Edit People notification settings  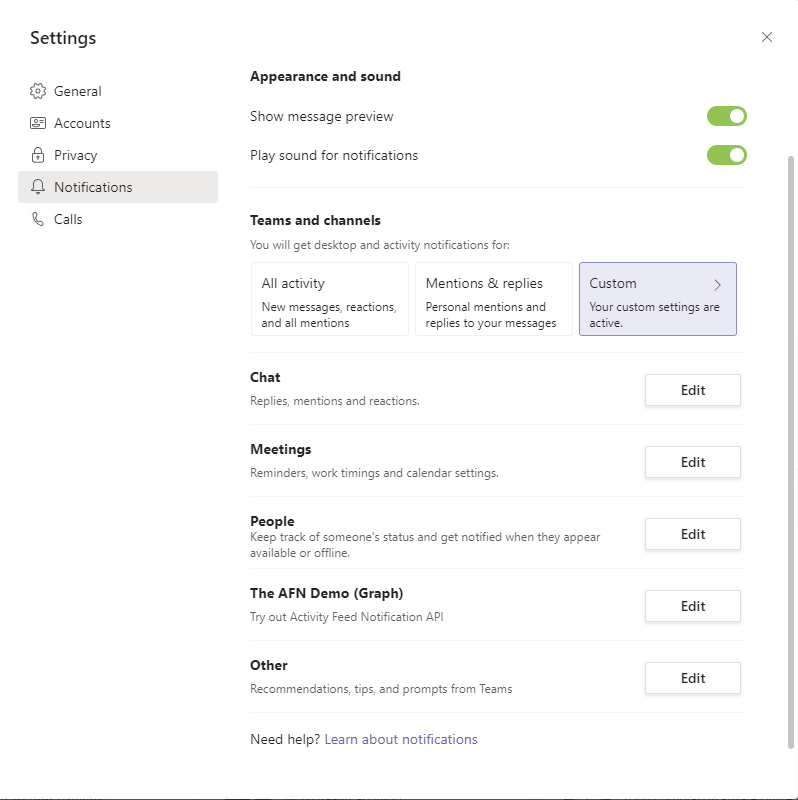(692, 534)
